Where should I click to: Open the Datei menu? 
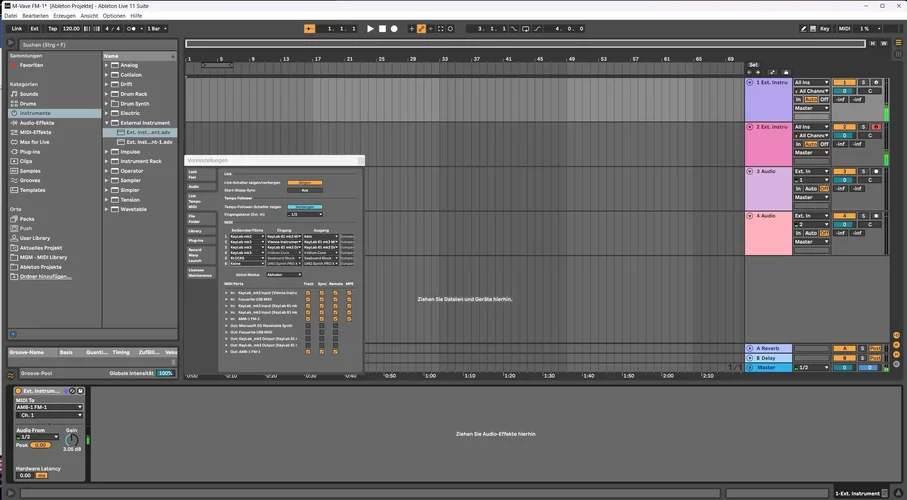click(x=10, y=16)
